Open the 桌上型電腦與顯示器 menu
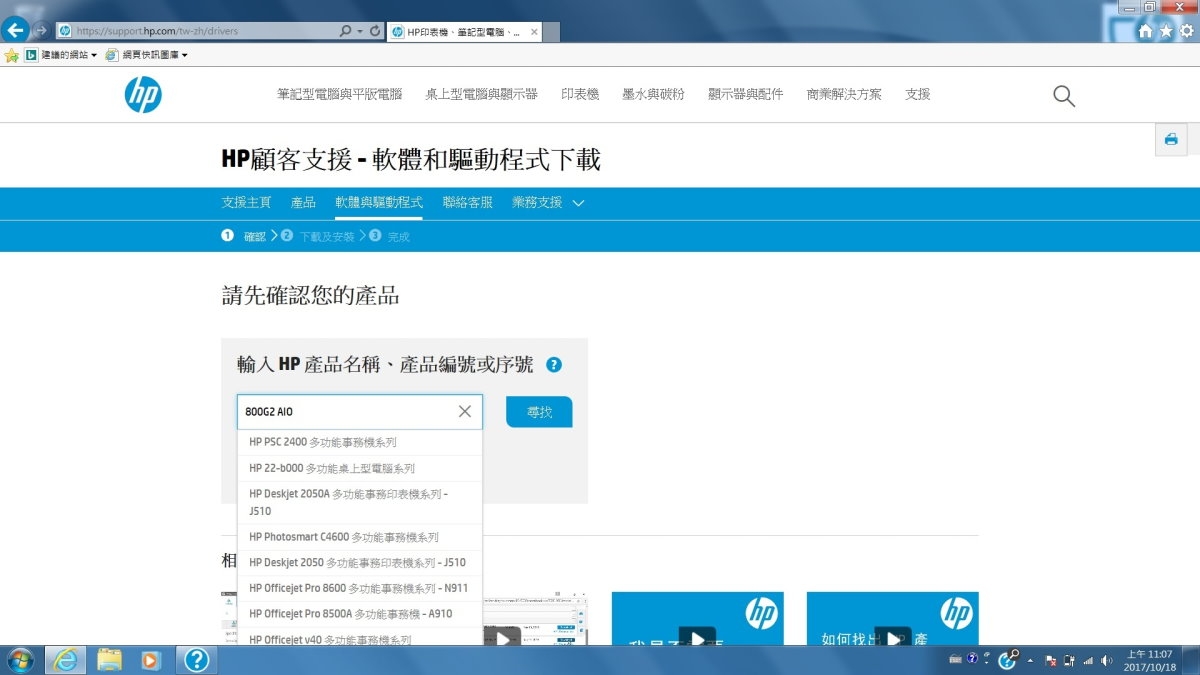 tap(481, 94)
